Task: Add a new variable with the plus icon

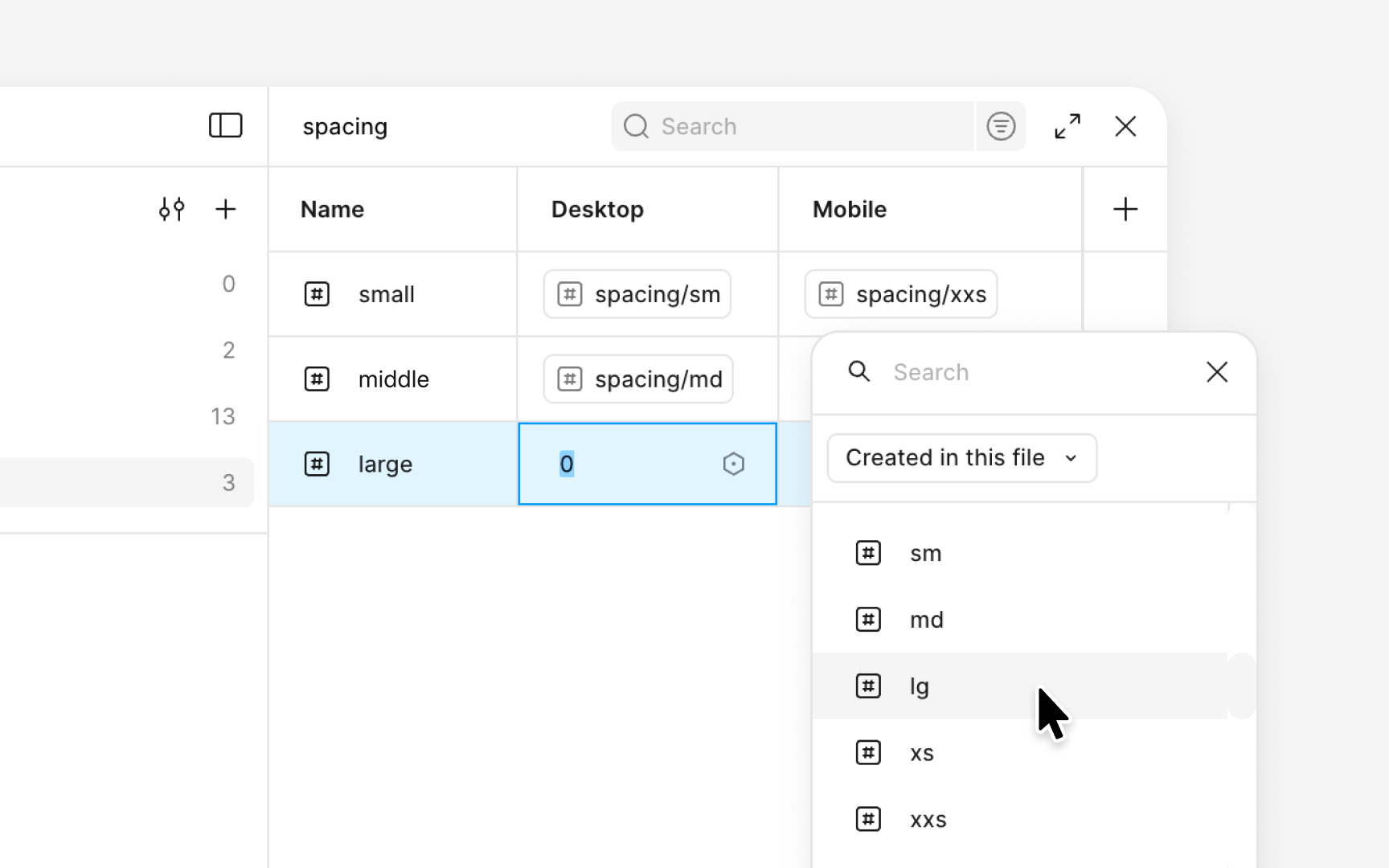Action: [x=226, y=209]
